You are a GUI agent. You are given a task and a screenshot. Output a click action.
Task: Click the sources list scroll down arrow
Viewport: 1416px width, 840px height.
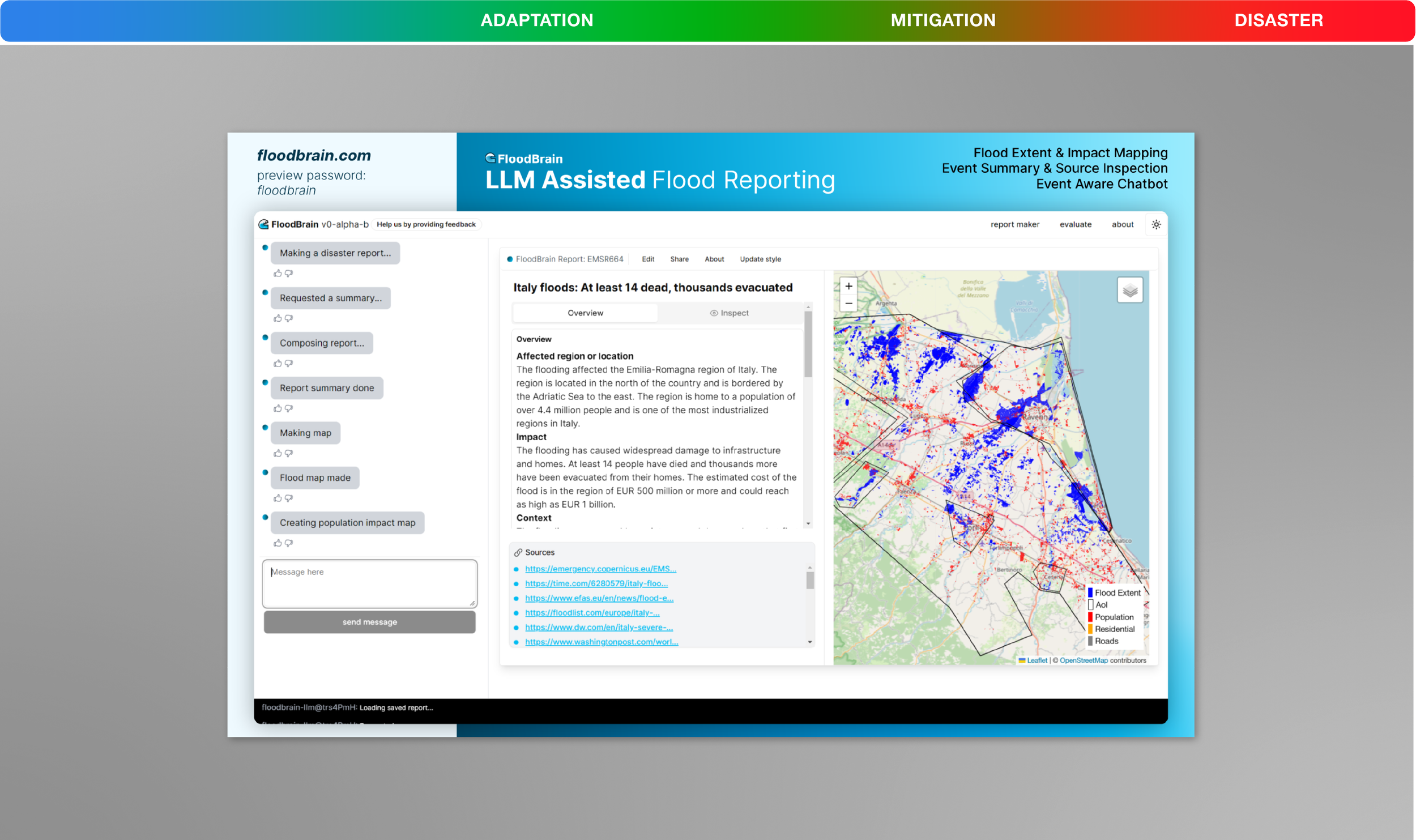pos(809,642)
